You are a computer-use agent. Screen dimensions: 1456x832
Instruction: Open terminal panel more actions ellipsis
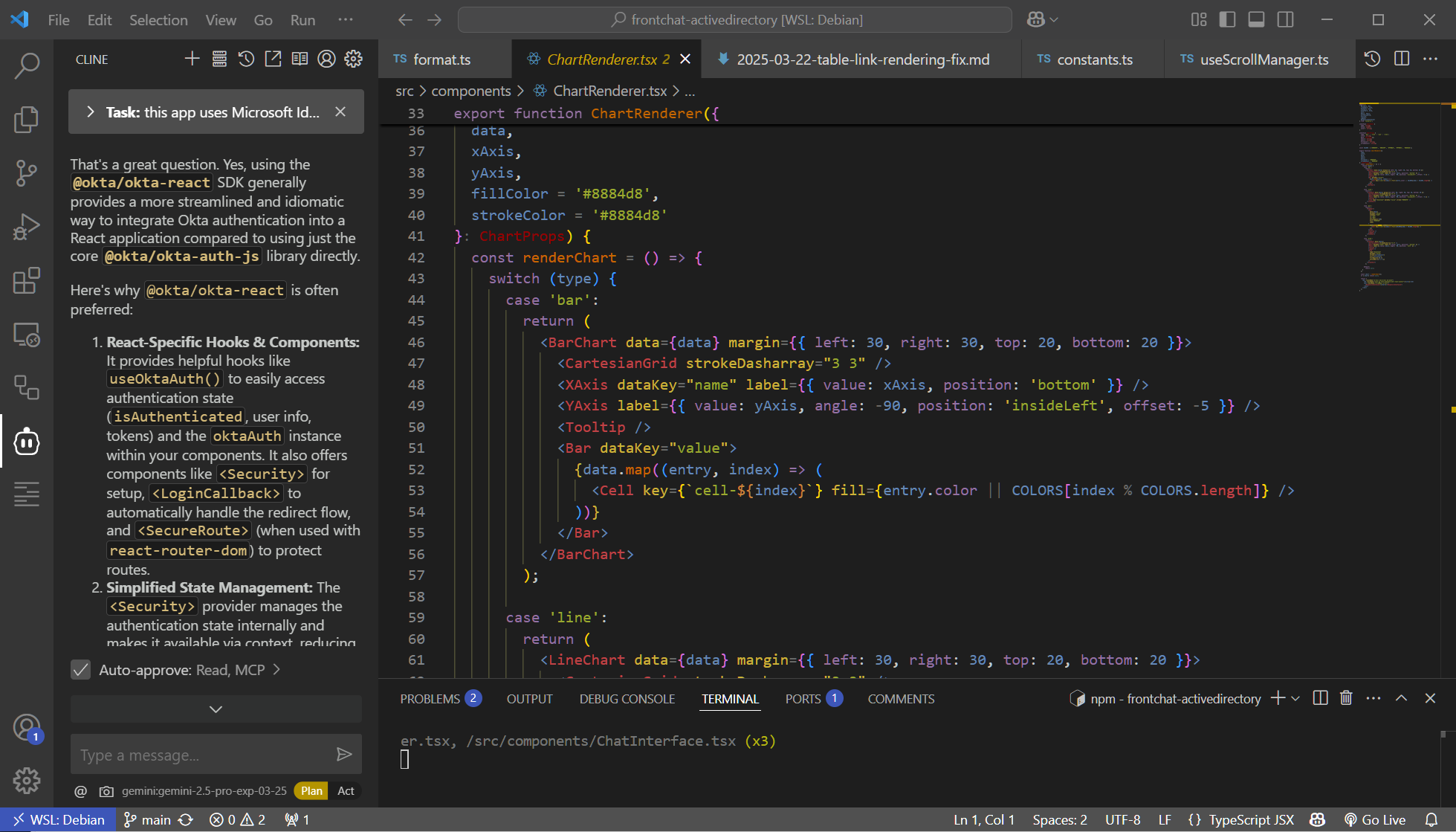(x=1373, y=698)
